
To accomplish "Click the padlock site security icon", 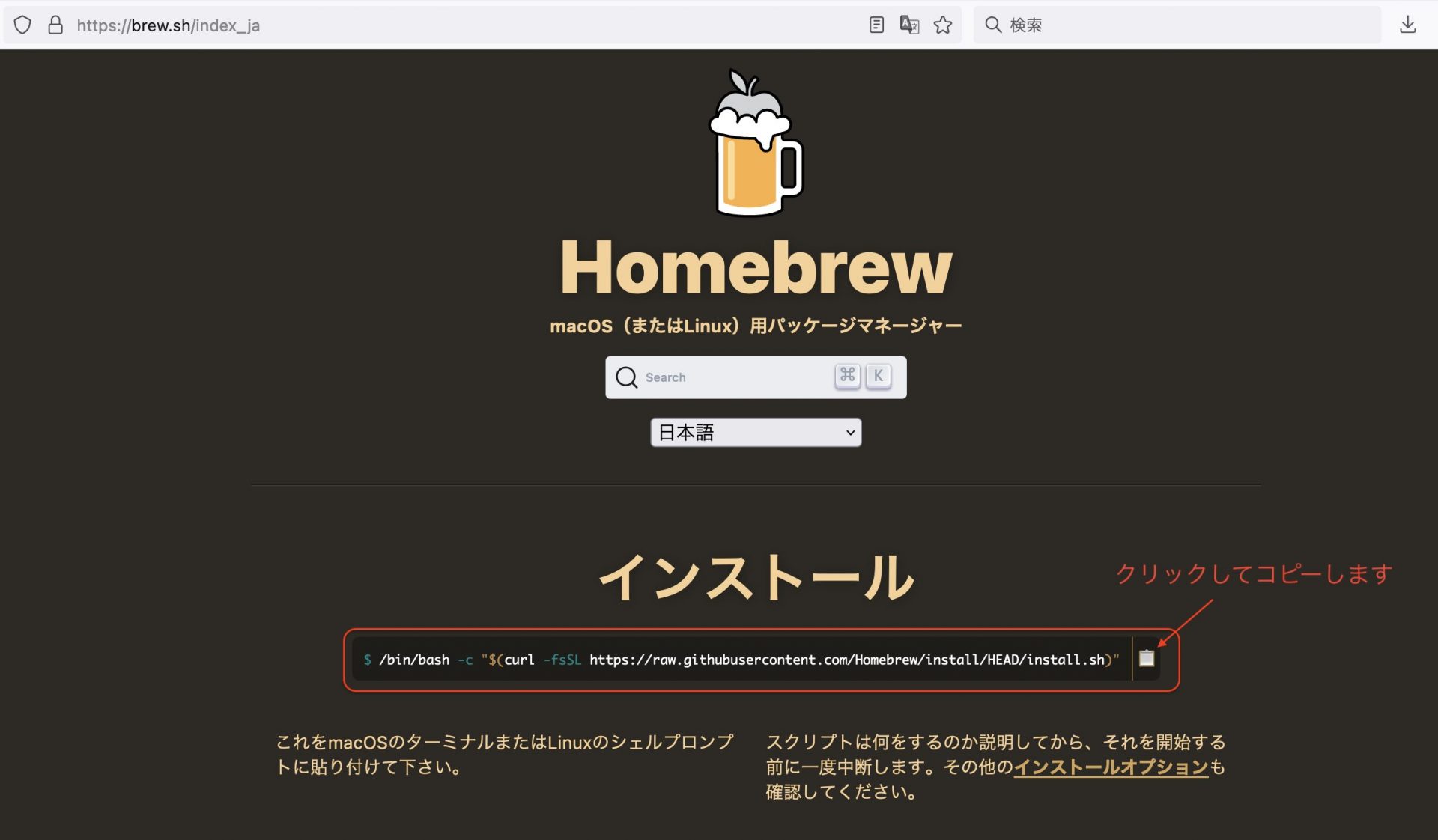I will tap(55, 25).
